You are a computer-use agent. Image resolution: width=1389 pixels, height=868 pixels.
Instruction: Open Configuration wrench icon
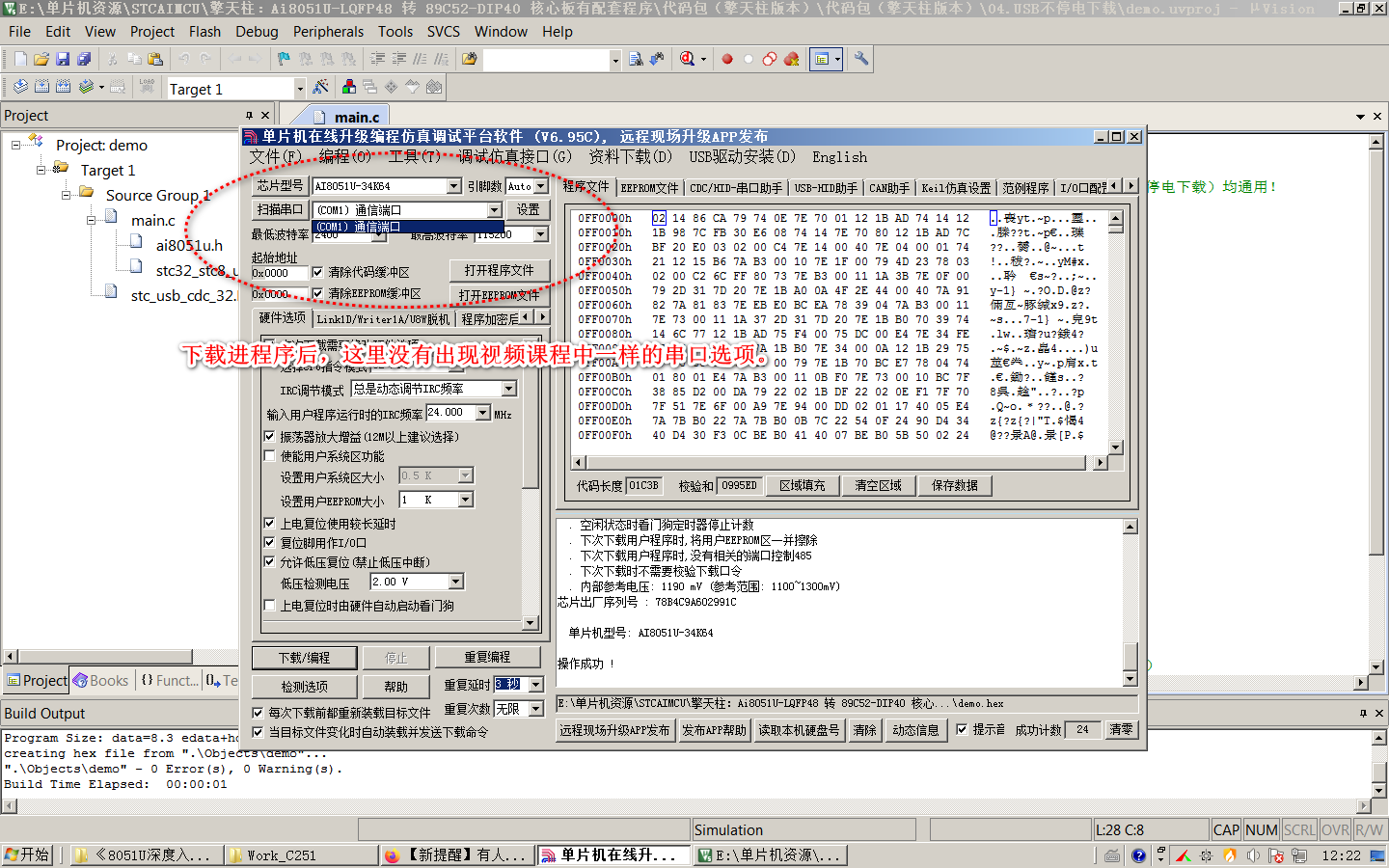pos(861,59)
